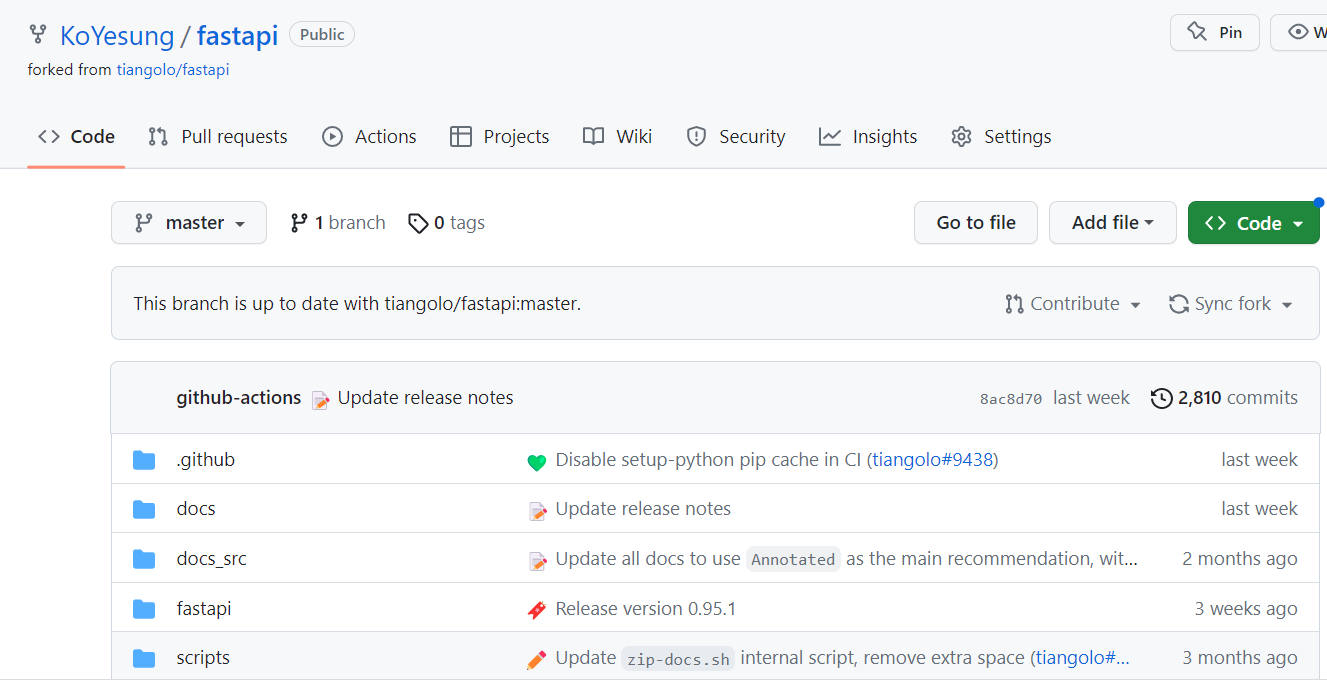Click the pencil emoji in scripts row
The image size is (1327, 687).
(537, 660)
